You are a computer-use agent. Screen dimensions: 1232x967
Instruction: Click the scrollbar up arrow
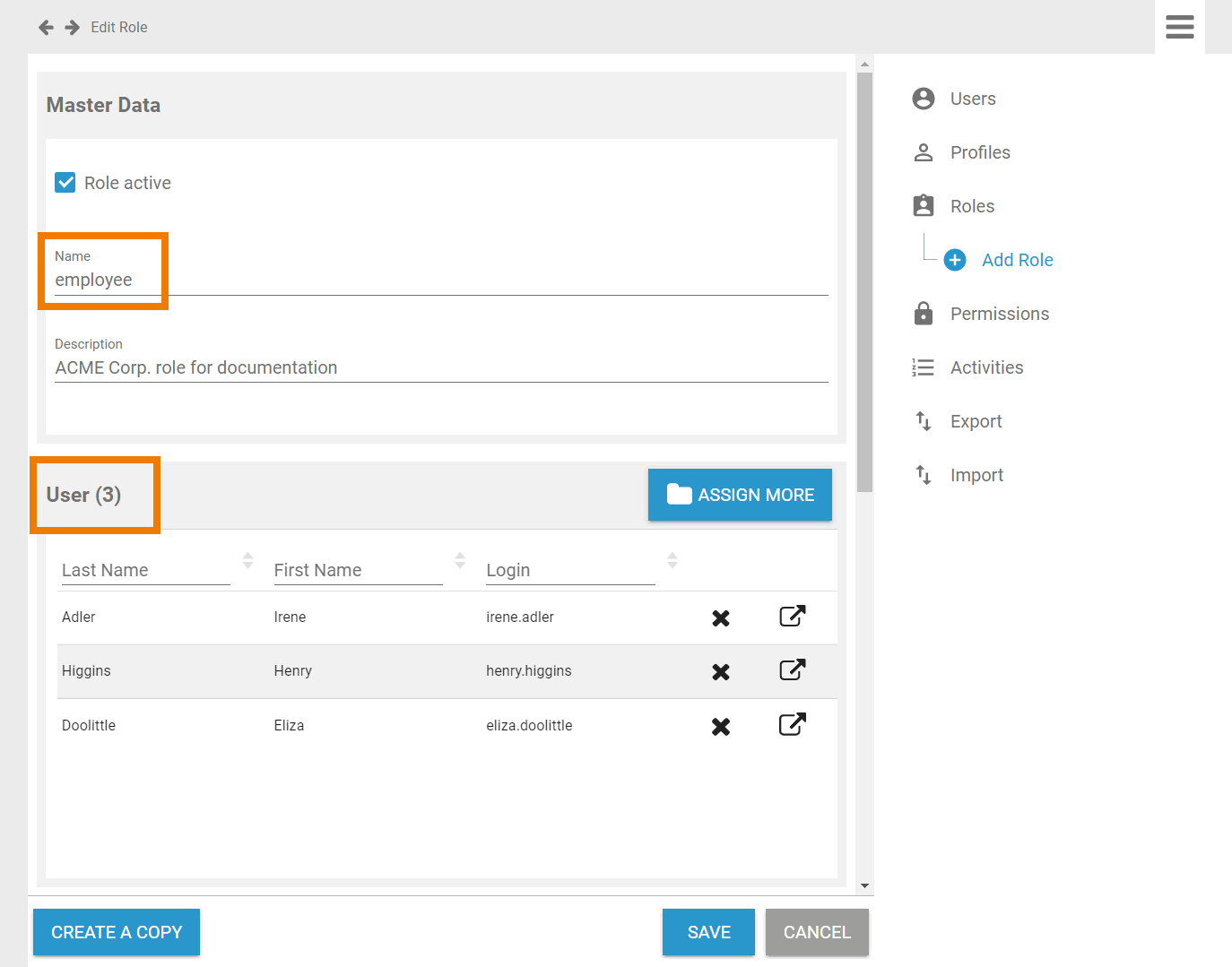(864, 65)
